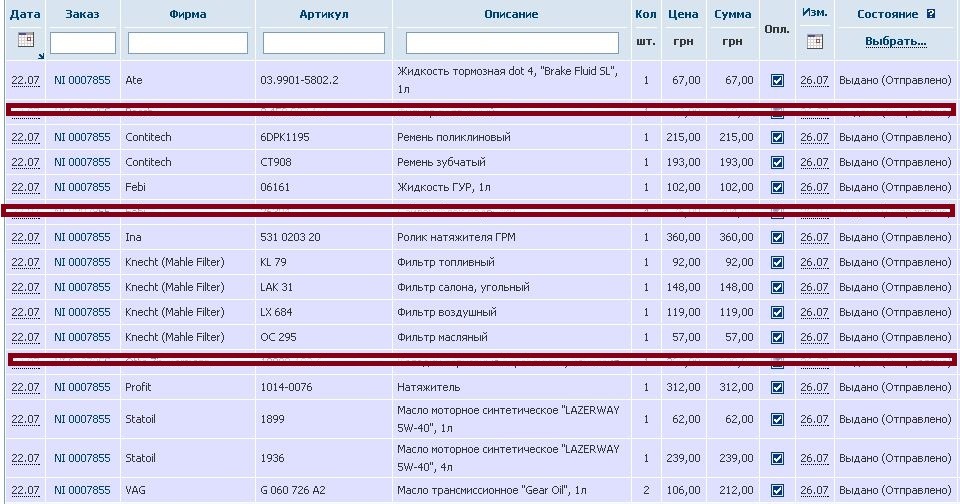Click the Опл. column header
Screen dimensions: 960x504
777,29
